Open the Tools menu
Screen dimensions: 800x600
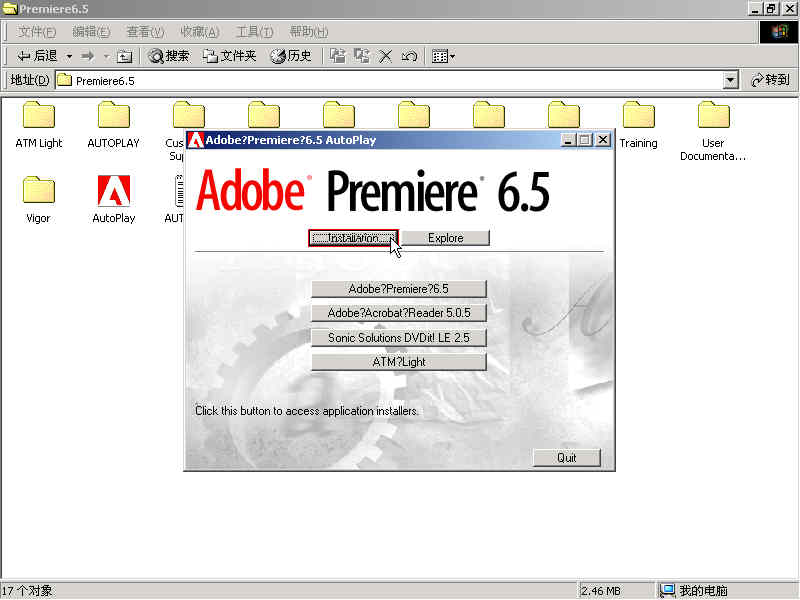pyautogui.click(x=254, y=32)
